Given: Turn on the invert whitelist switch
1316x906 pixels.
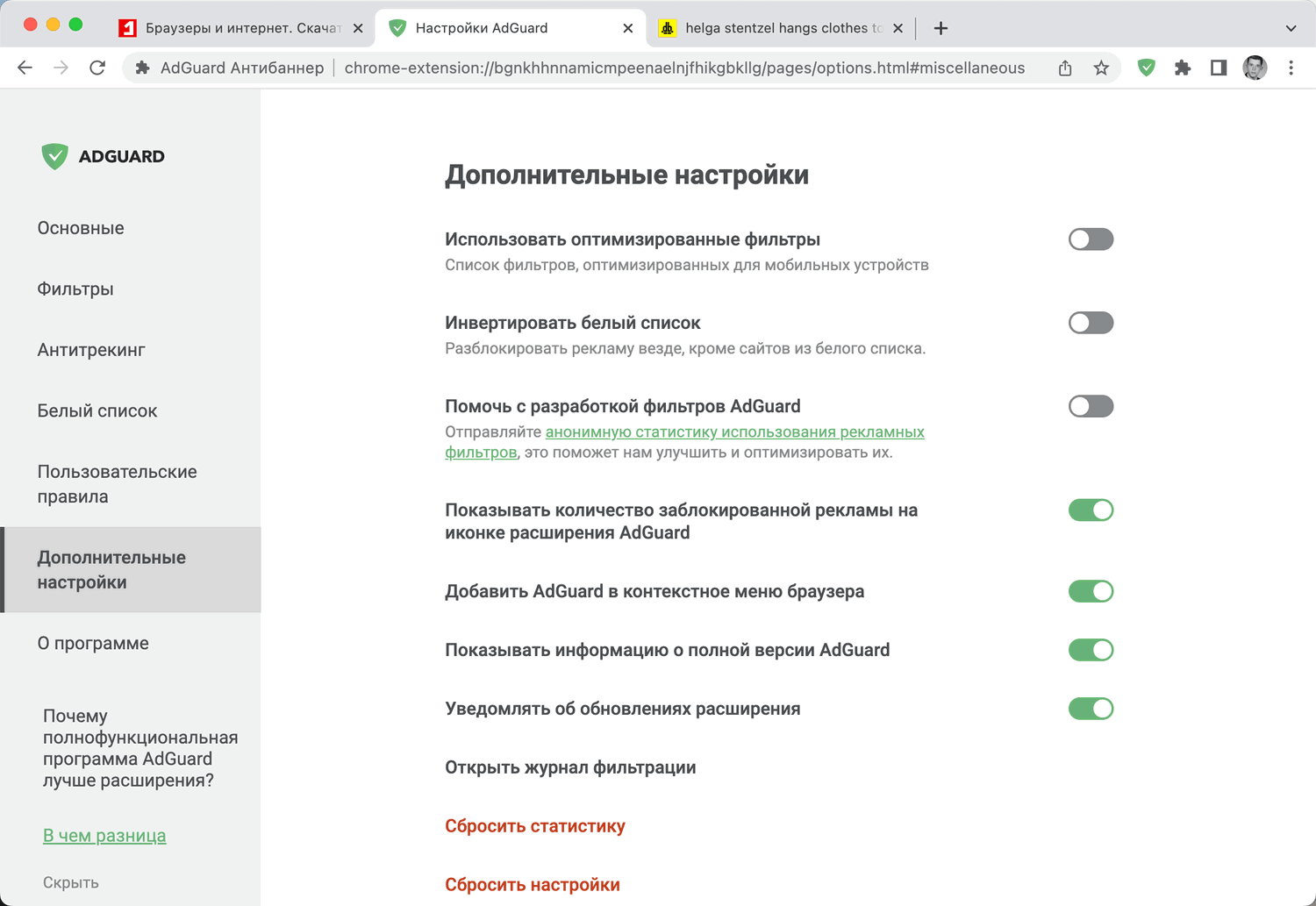Looking at the screenshot, I should point(1091,323).
